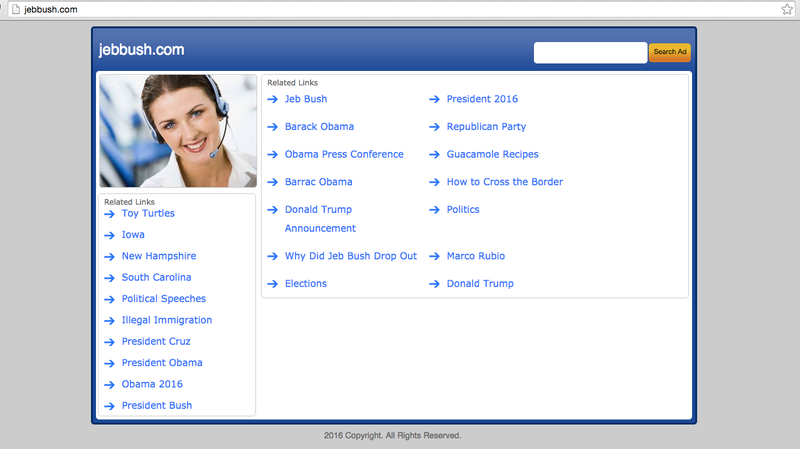Image resolution: width=800 pixels, height=449 pixels.
Task: Open the Barrac Obama link
Action: pyautogui.click(x=318, y=182)
